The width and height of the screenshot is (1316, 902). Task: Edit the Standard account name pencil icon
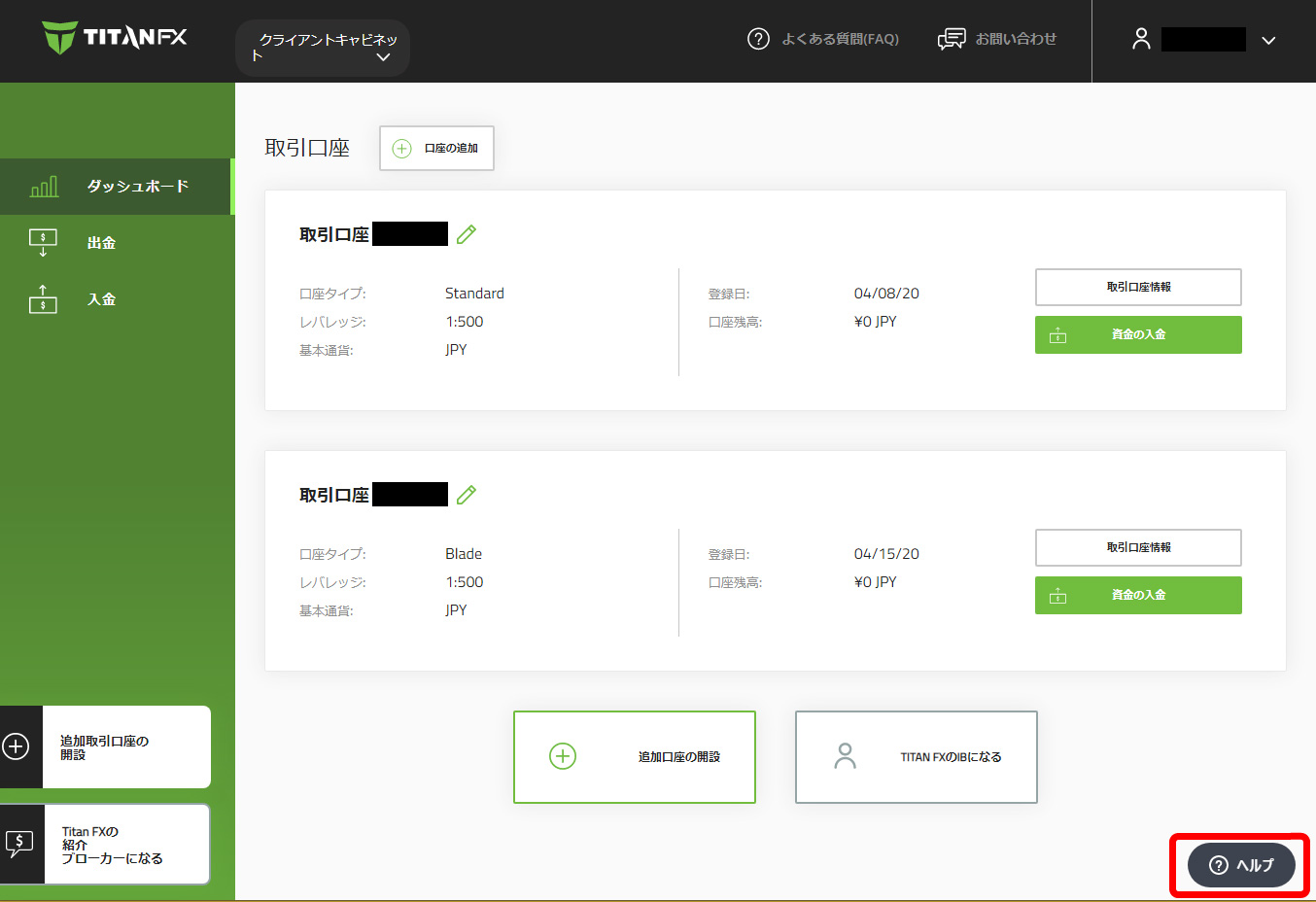coord(467,234)
